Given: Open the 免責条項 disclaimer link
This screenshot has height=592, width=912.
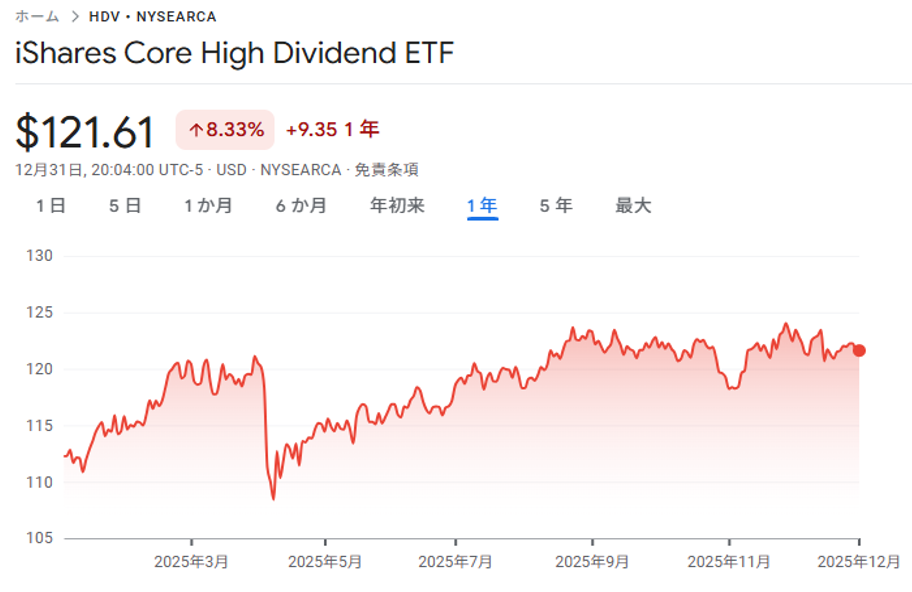Looking at the screenshot, I should (x=388, y=170).
